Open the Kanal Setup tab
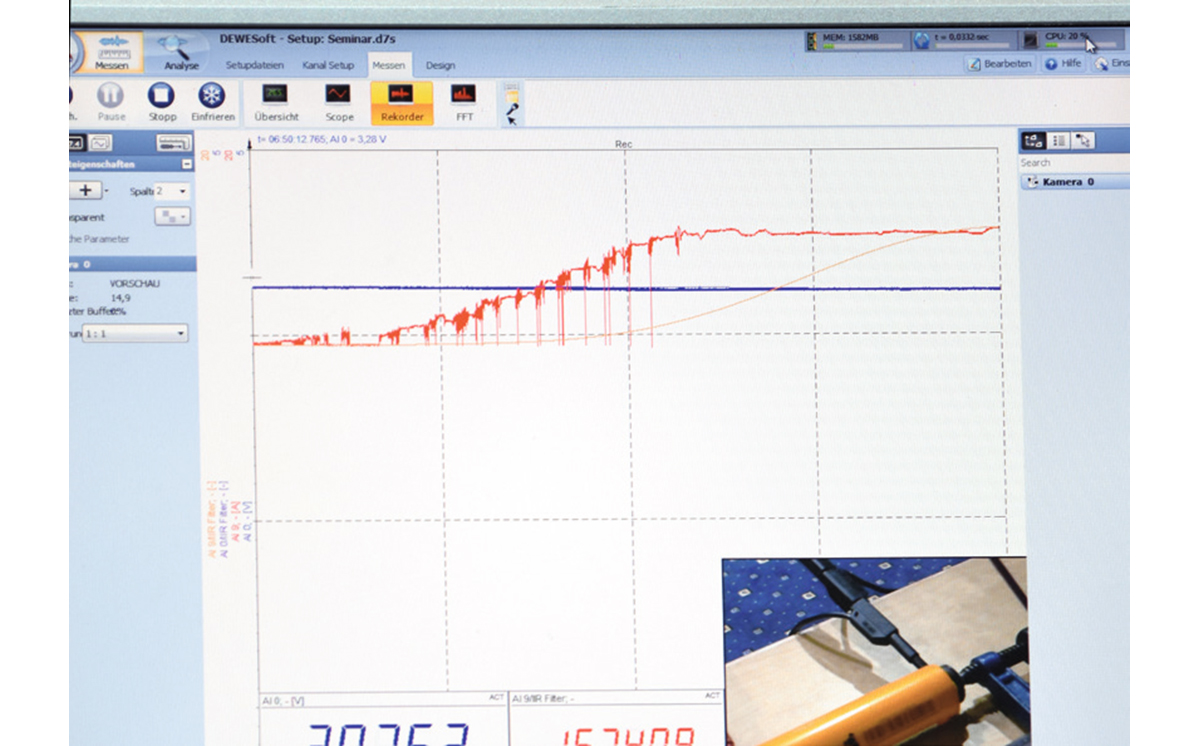The image size is (1200, 746). point(328,64)
